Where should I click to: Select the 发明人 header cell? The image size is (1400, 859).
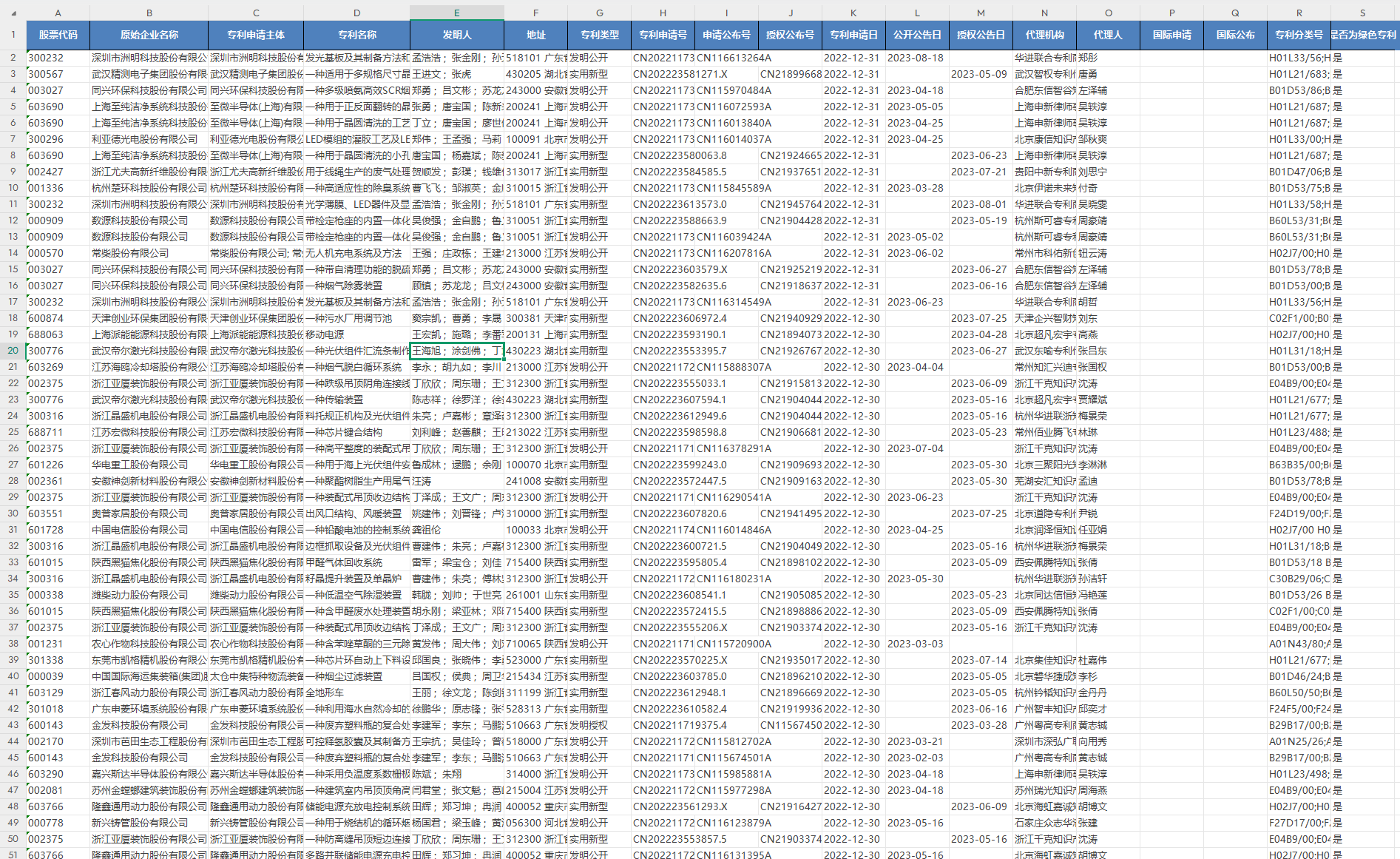[x=457, y=35]
